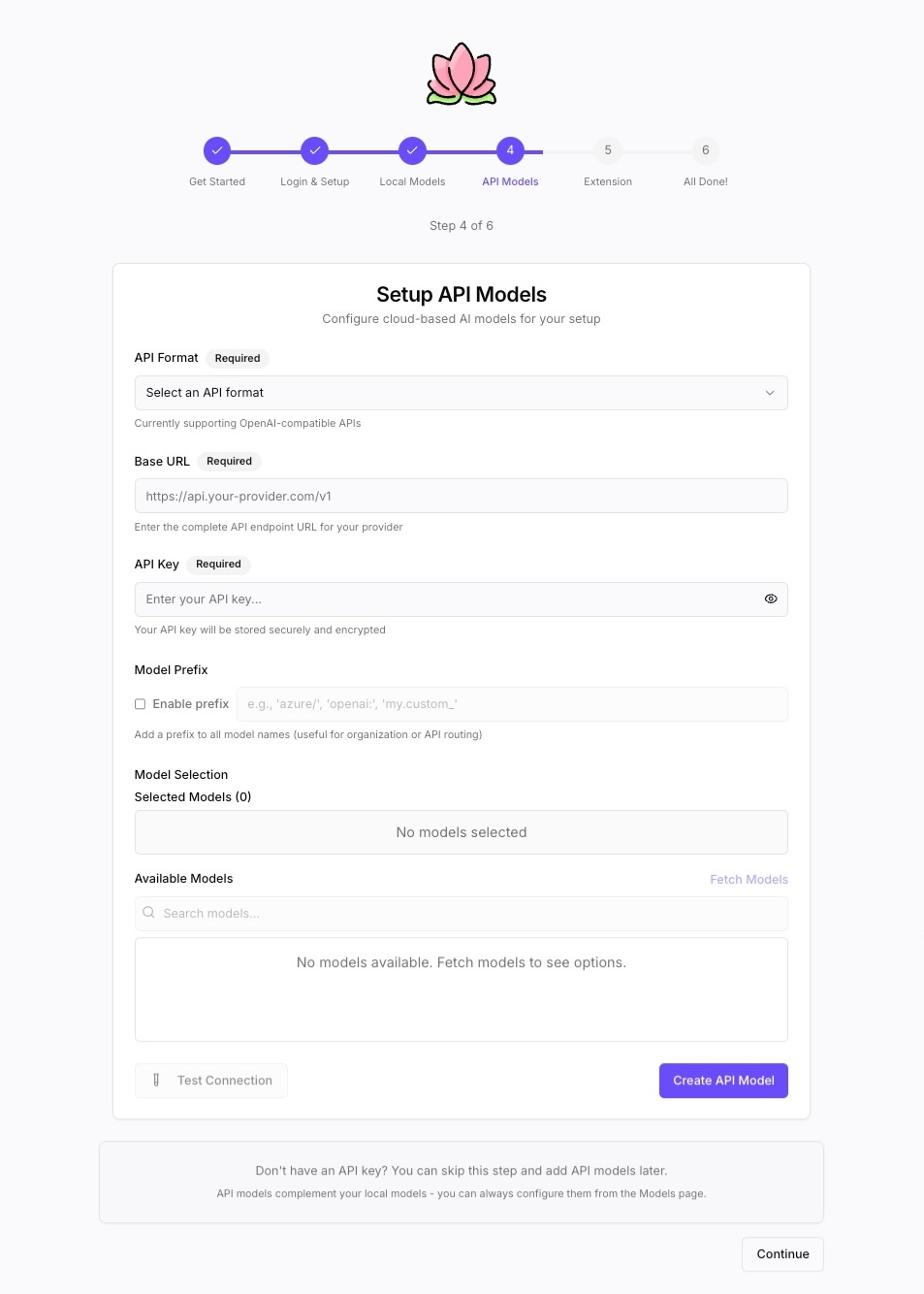Screen dimensions: 924x1294
Task: Click the search magnifier in the models search bar
Action: click(x=148, y=912)
